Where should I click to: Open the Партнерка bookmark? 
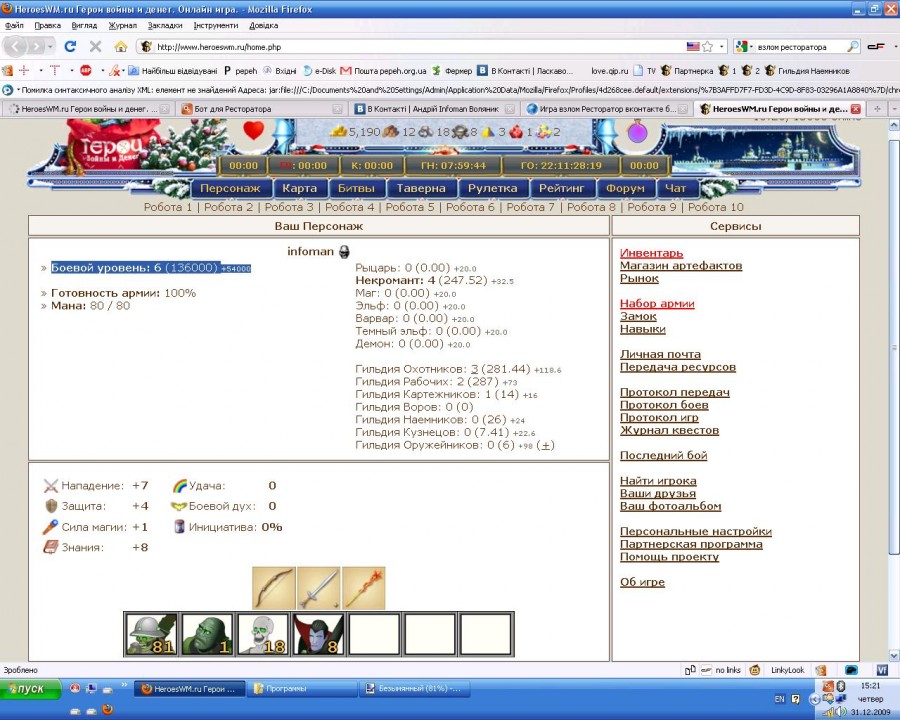(x=687, y=71)
